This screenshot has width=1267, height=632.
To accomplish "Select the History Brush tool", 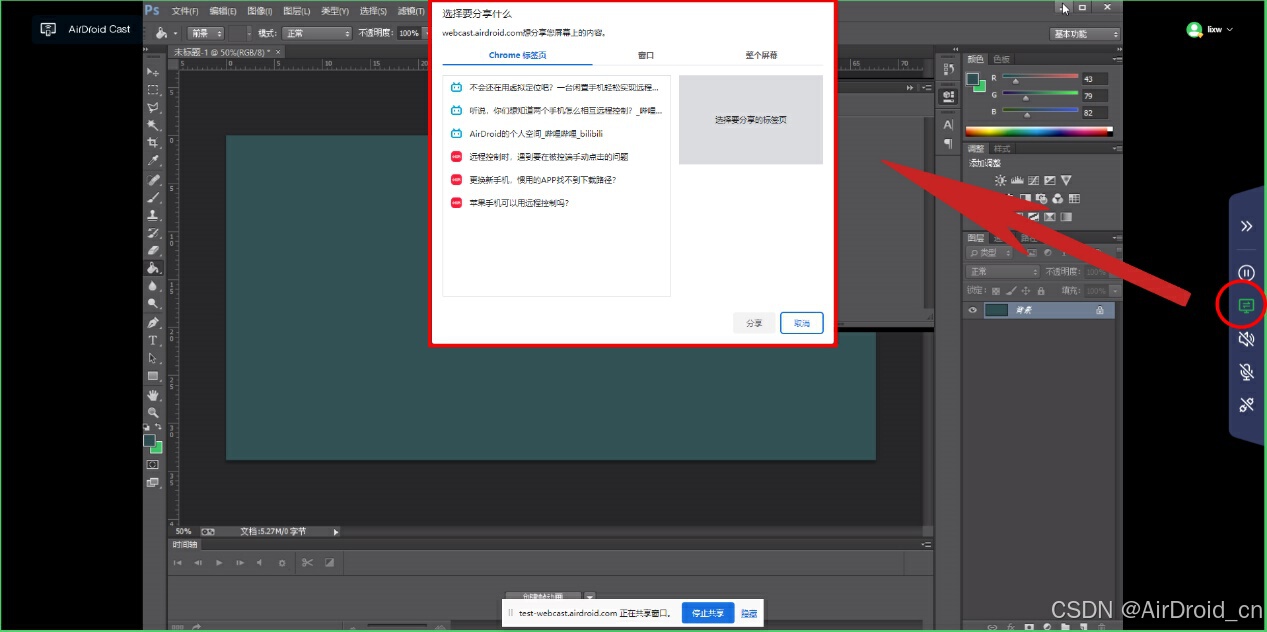I will point(153,233).
